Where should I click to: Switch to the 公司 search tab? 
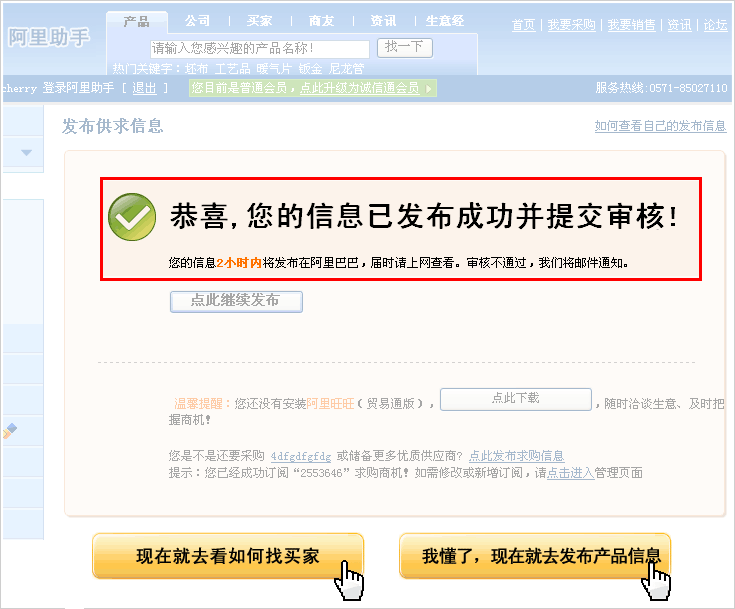pos(197,21)
